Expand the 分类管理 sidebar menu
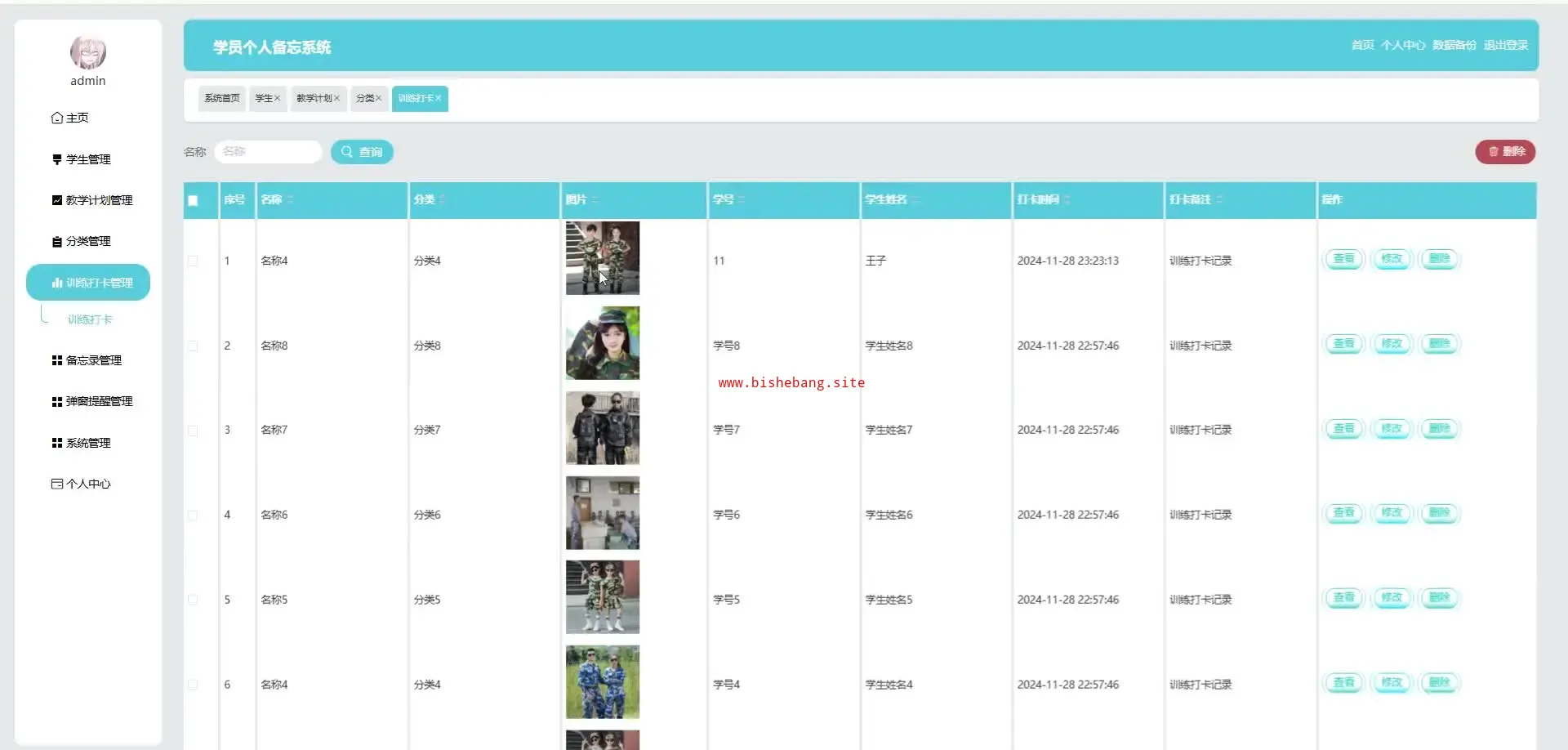The width and height of the screenshot is (1568, 750). pos(88,242)
